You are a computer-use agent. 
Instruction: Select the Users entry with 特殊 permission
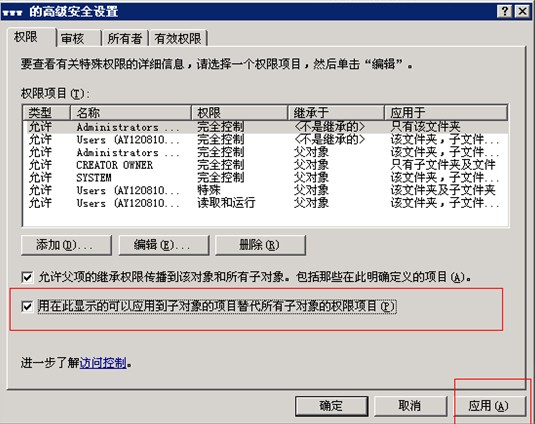point(265,190)
